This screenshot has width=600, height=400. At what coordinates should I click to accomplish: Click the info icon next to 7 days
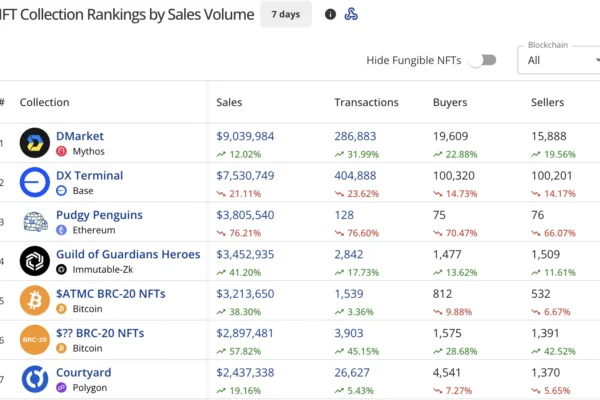coord(331,14)
